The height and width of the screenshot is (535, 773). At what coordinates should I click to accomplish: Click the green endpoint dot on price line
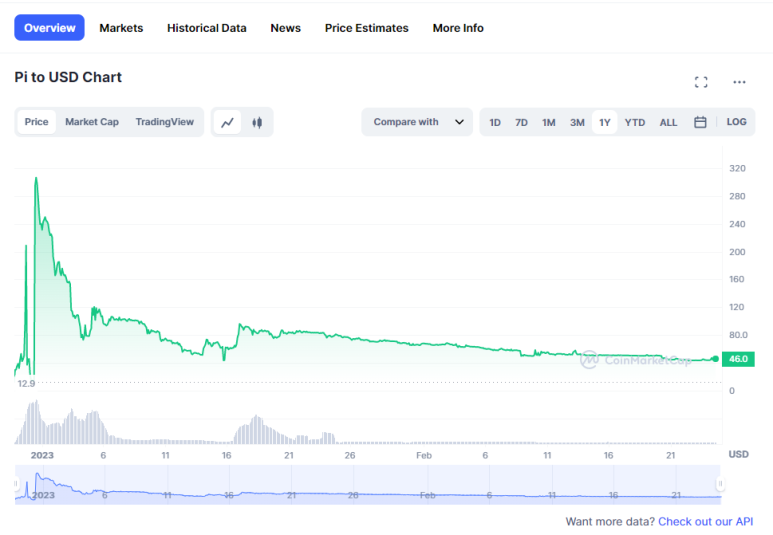click(715, 358)
